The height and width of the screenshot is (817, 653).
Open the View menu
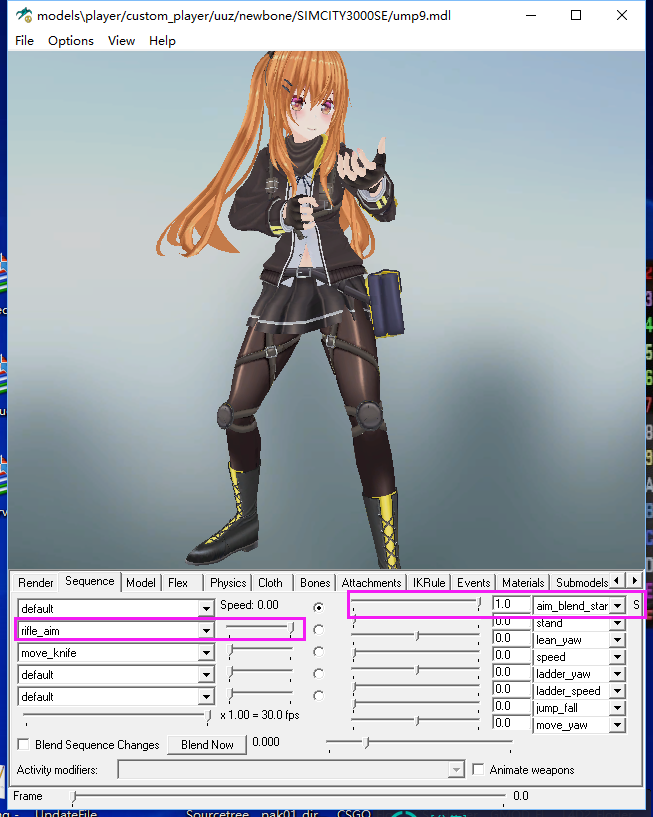(121, 41)
